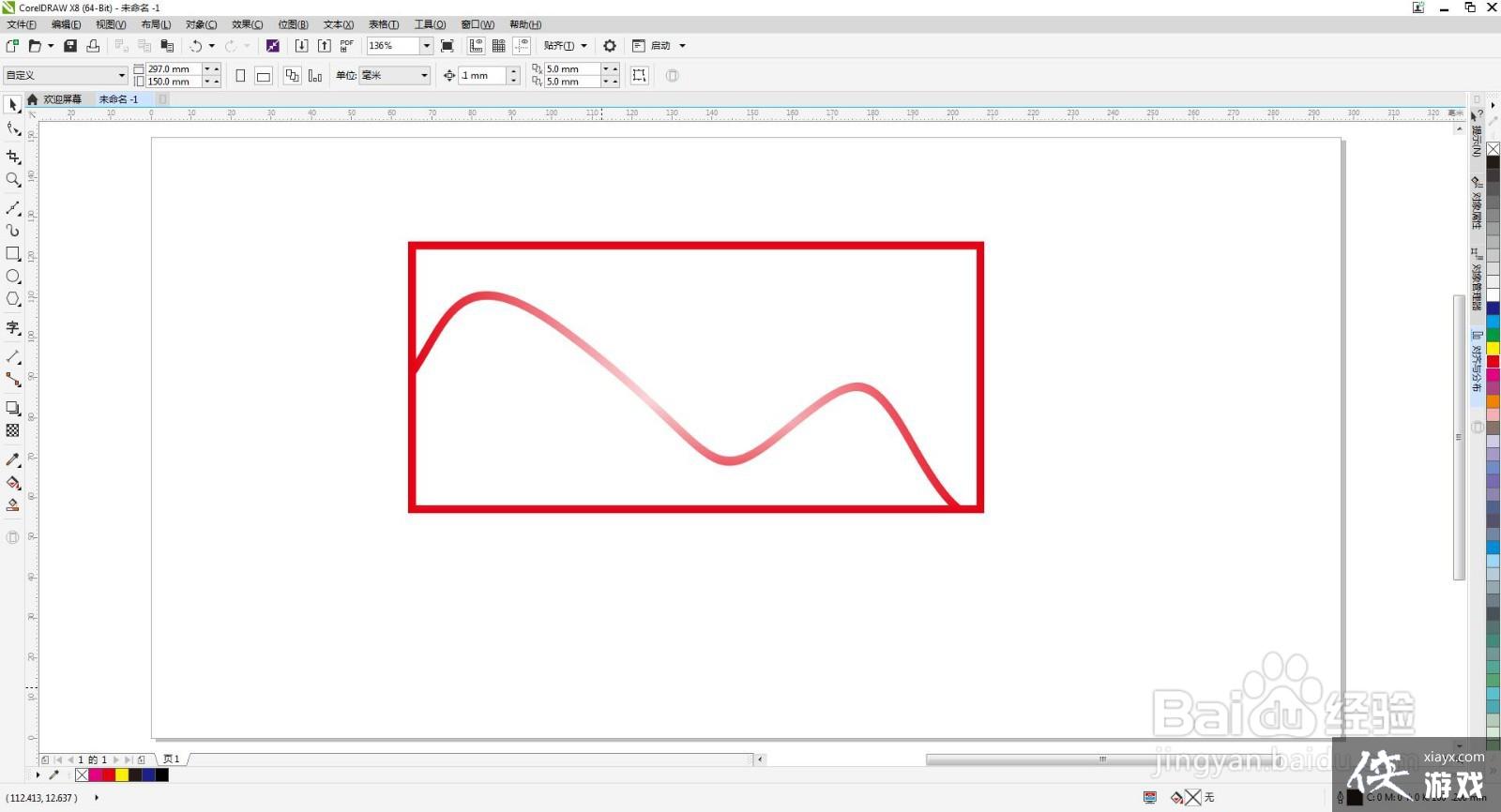Select the Drop Shadow tool
The height and width of the screenshot is (812, 1501).
(x=13, y=408)
